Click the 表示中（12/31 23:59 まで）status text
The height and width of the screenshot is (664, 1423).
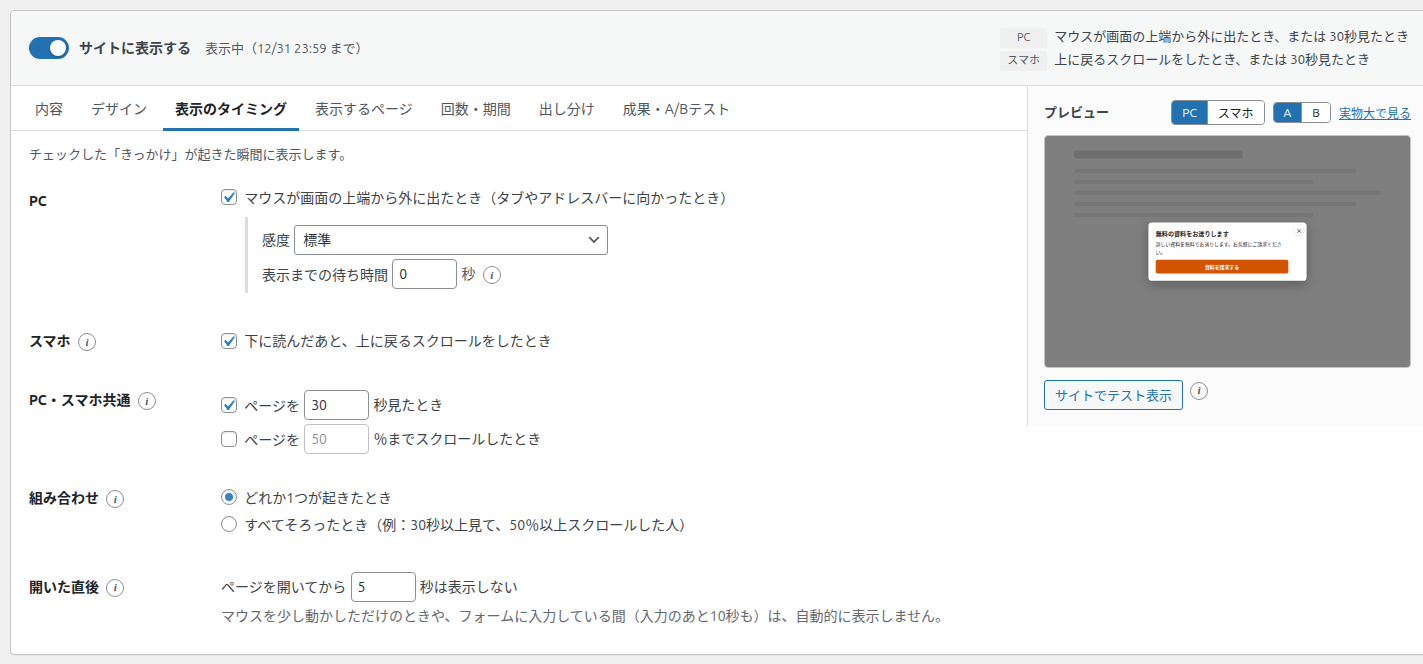[x=283, y=49]
